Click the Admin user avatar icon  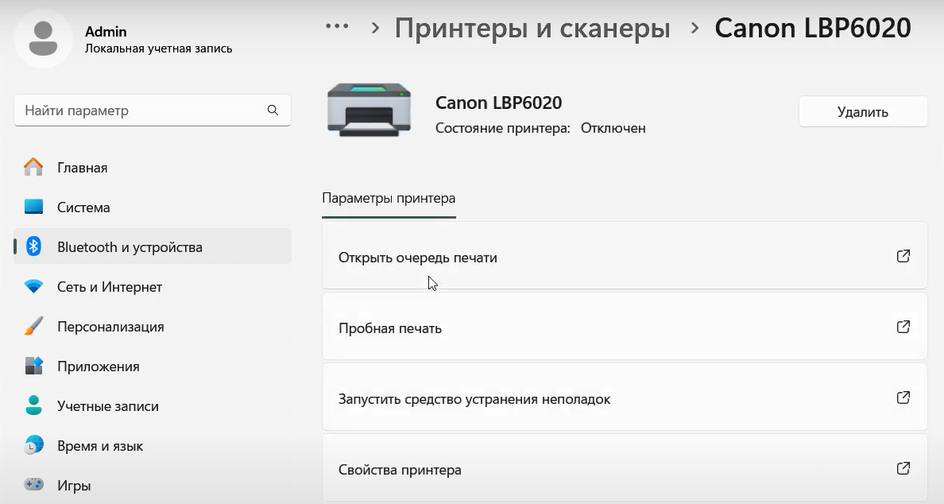click(x=43, y=39)
